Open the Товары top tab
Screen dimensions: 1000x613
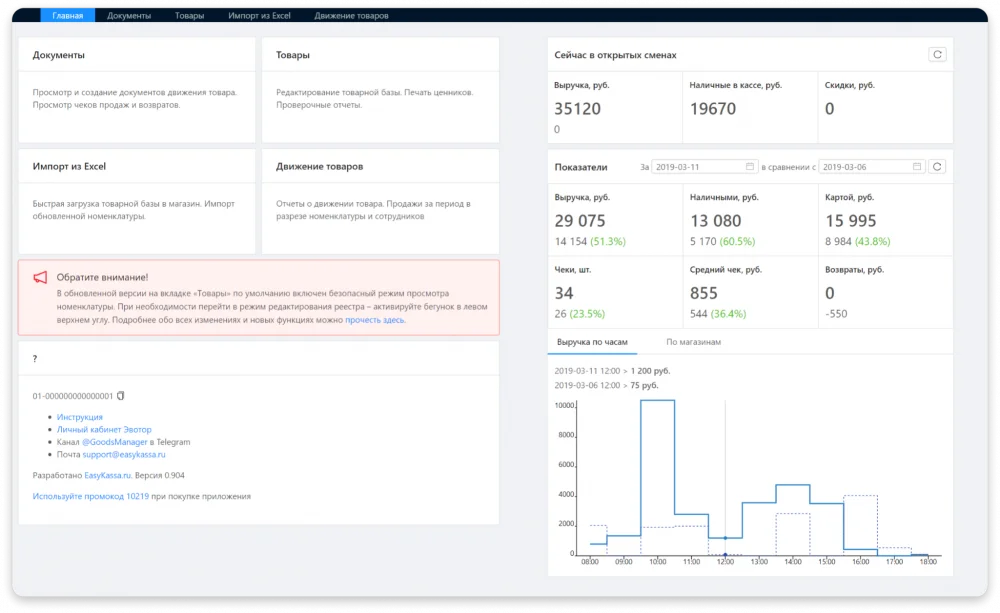tap(189, 16)
